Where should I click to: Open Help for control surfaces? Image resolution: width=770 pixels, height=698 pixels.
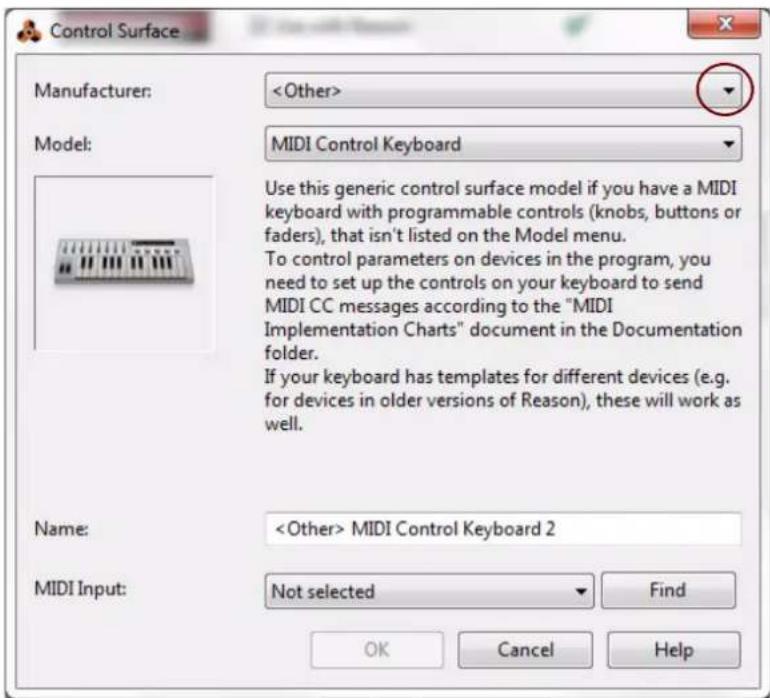point(674,649)
